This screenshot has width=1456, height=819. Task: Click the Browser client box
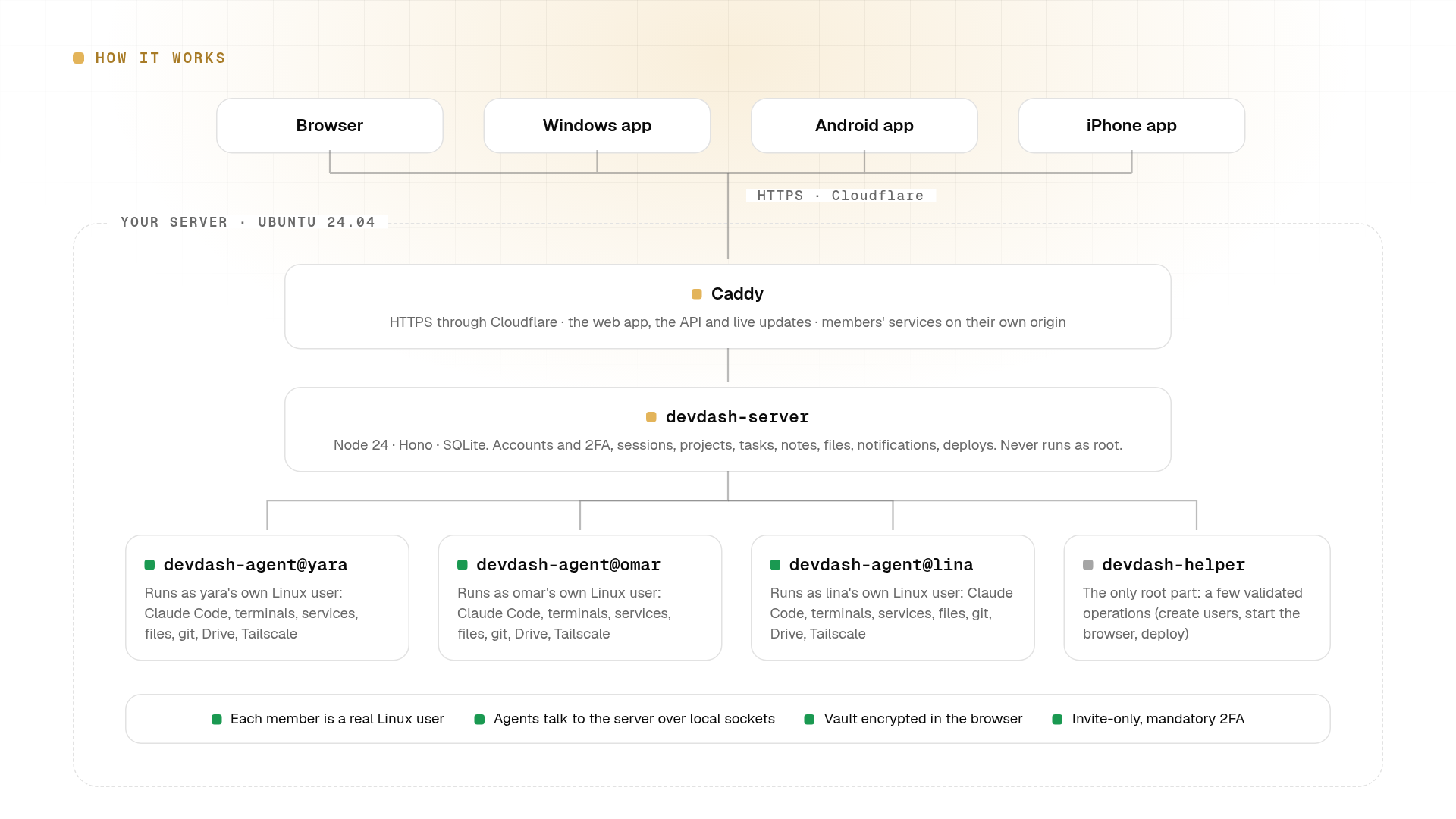click(330, 126)
